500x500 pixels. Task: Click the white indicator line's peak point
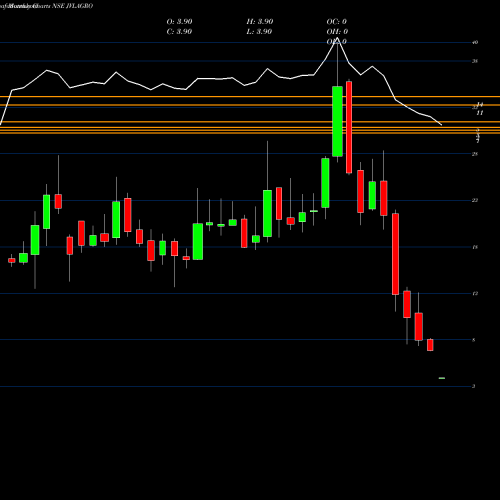click(x=337, y=38)
